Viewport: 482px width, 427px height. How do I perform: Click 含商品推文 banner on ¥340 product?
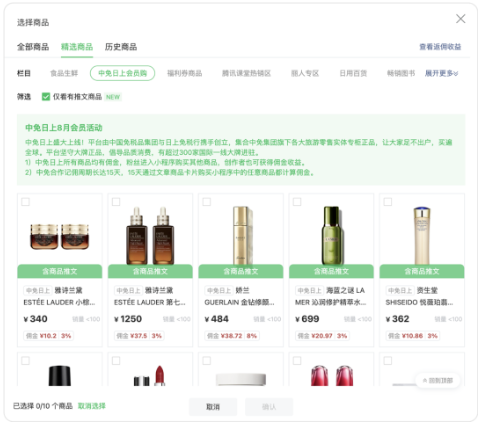tap(60, 271)
